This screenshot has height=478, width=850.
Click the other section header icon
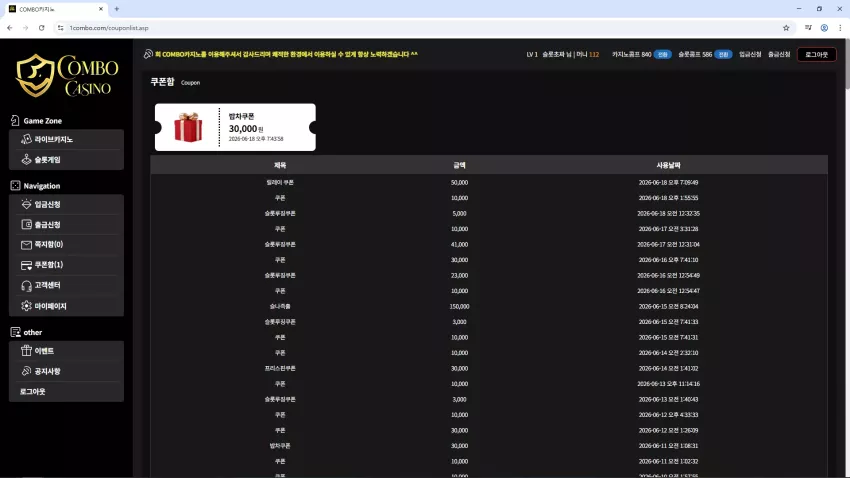point(15,332)
